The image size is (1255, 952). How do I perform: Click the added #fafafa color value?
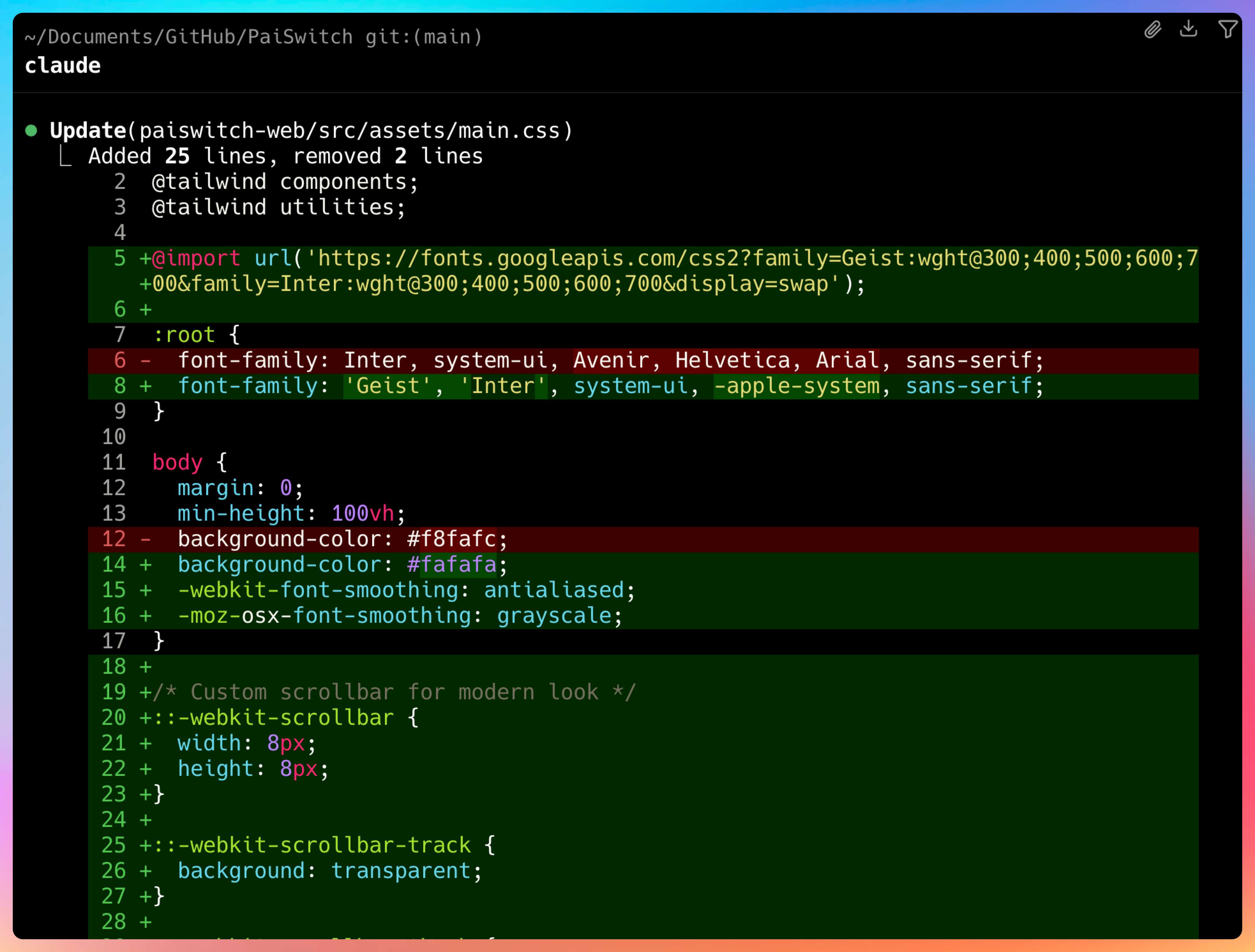(451, 565)
